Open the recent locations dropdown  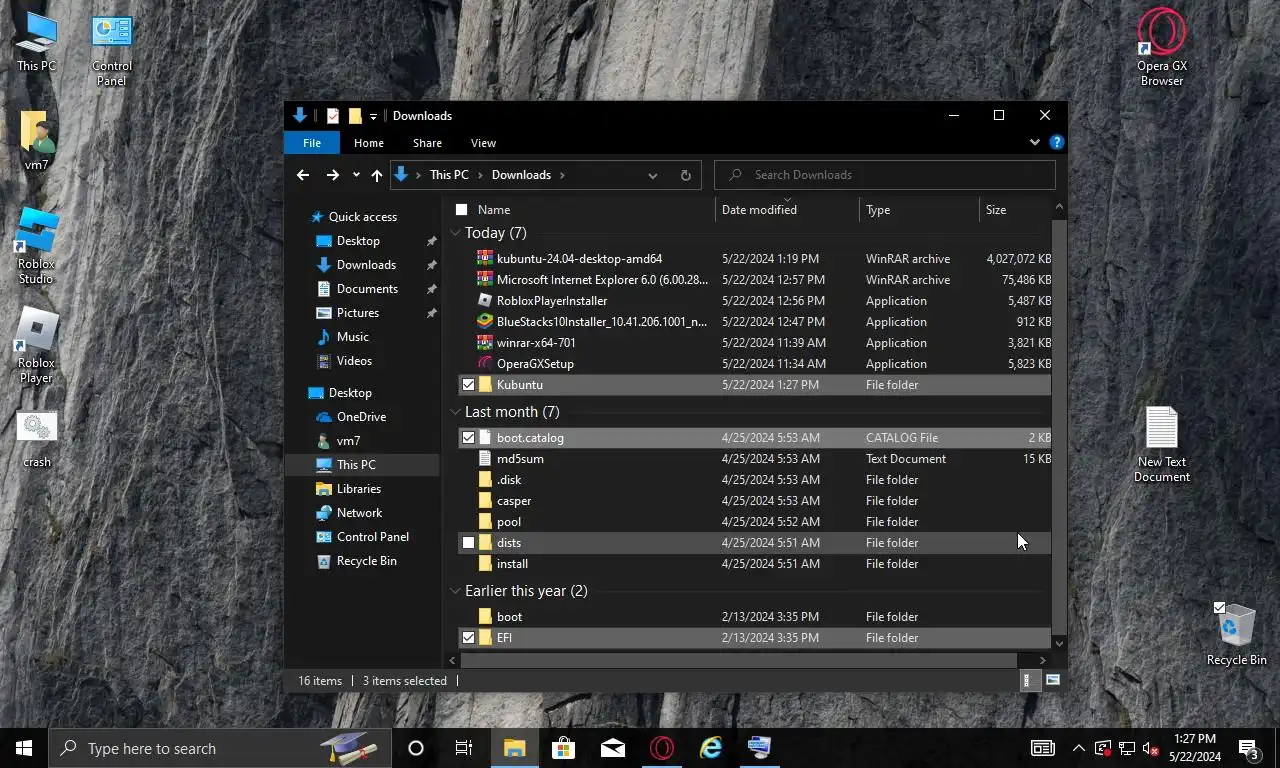pyautogui.click(x=356, y=175)
